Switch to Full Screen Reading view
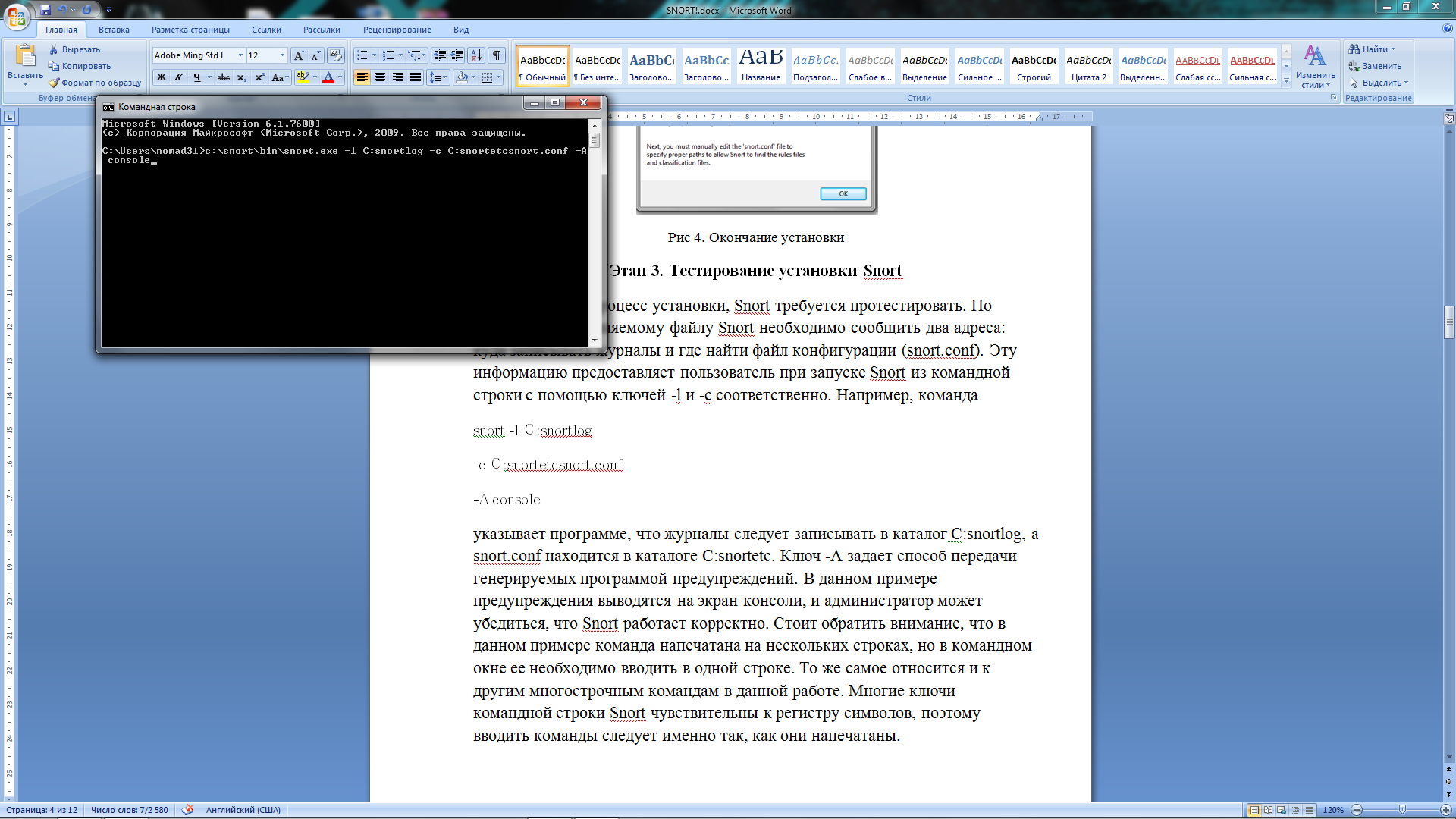Image resolution: width=1456 pixels, height=819 pixels. click(x=1268, y=810)
